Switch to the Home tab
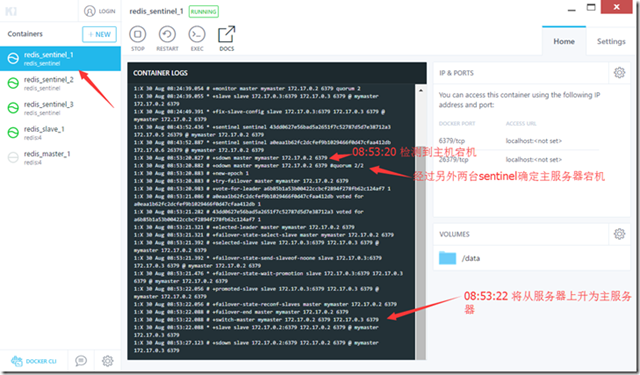Viewport: 640px width, 375px height. [564, 41]
